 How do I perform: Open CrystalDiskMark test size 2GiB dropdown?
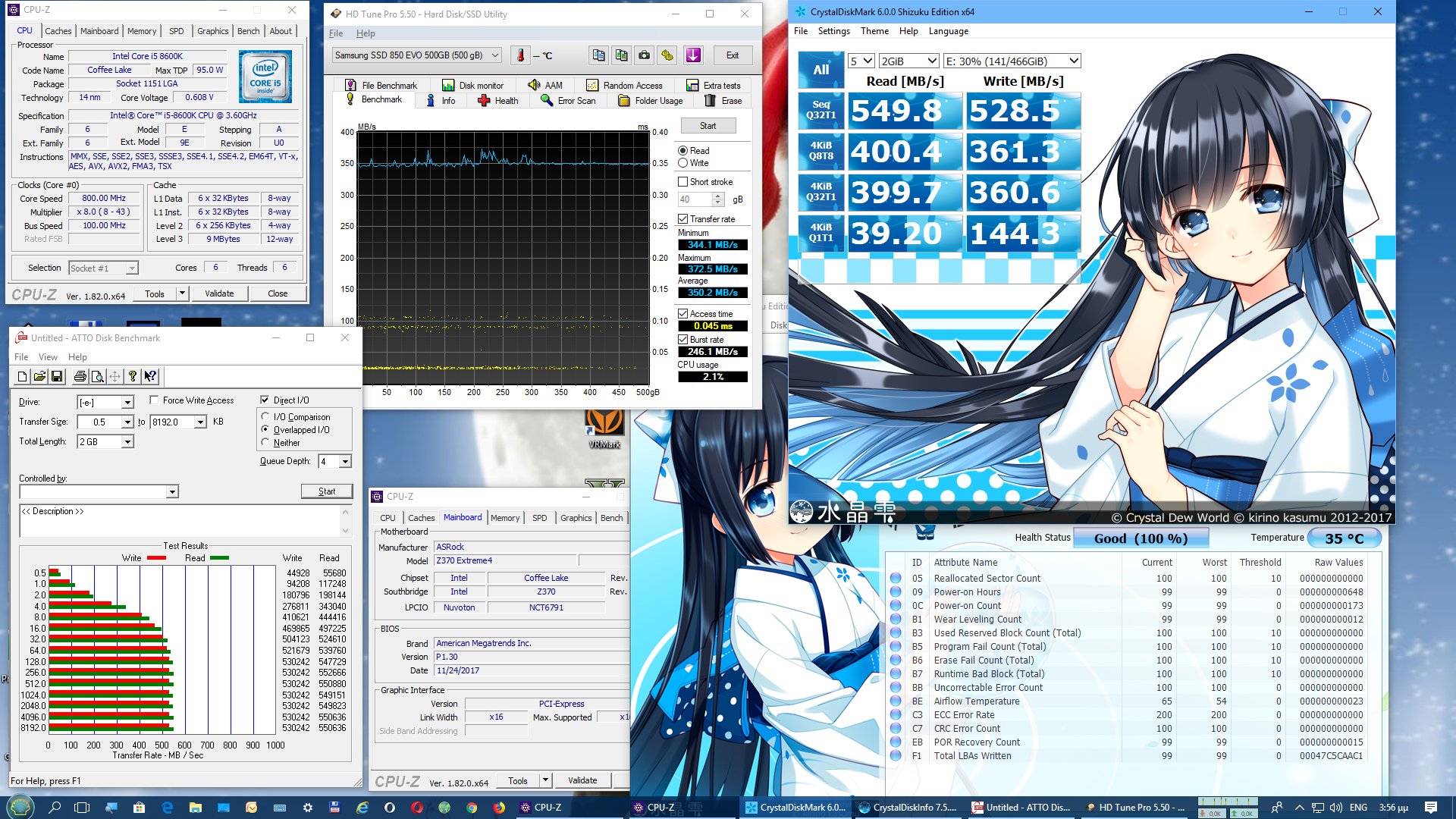coord(908,61)
